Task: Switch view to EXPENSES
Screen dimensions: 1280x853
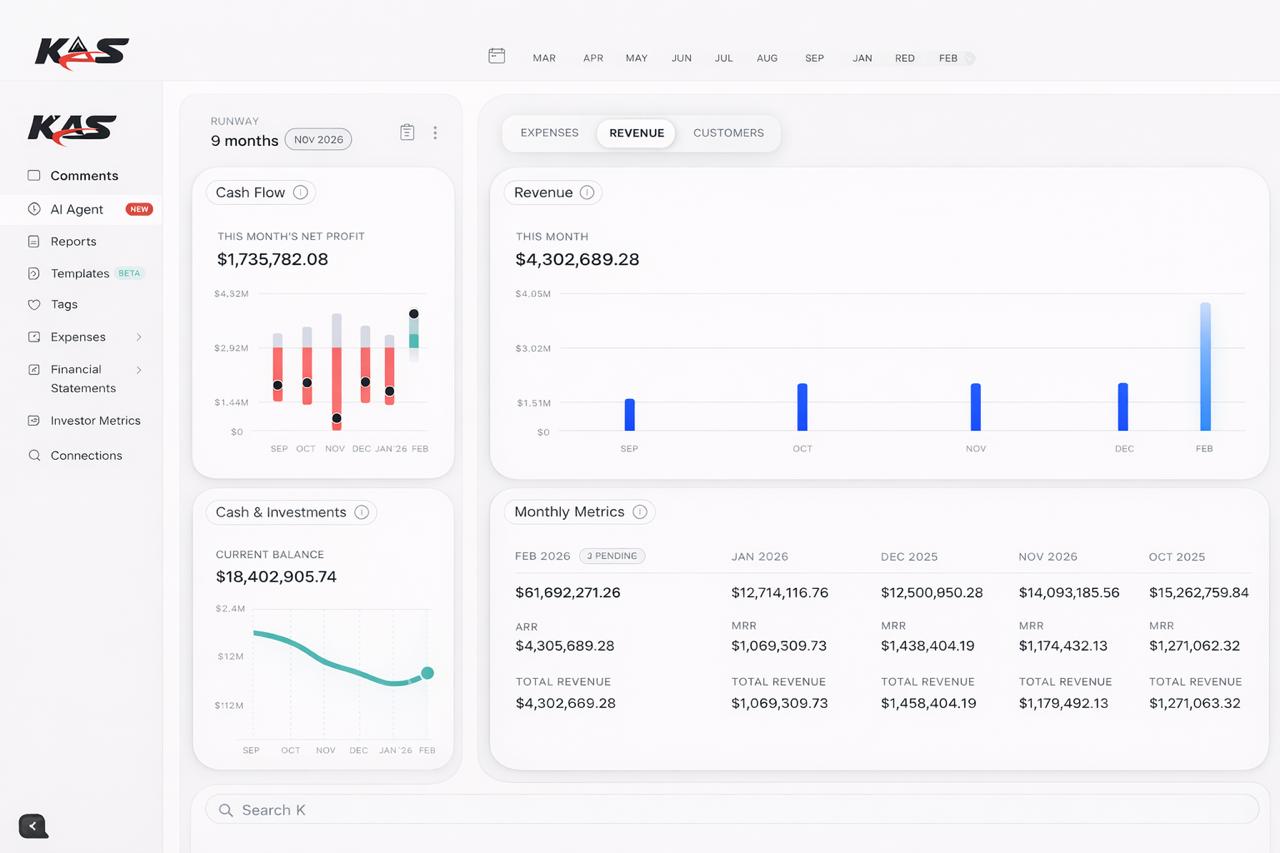Action: [x=549, y=132]
